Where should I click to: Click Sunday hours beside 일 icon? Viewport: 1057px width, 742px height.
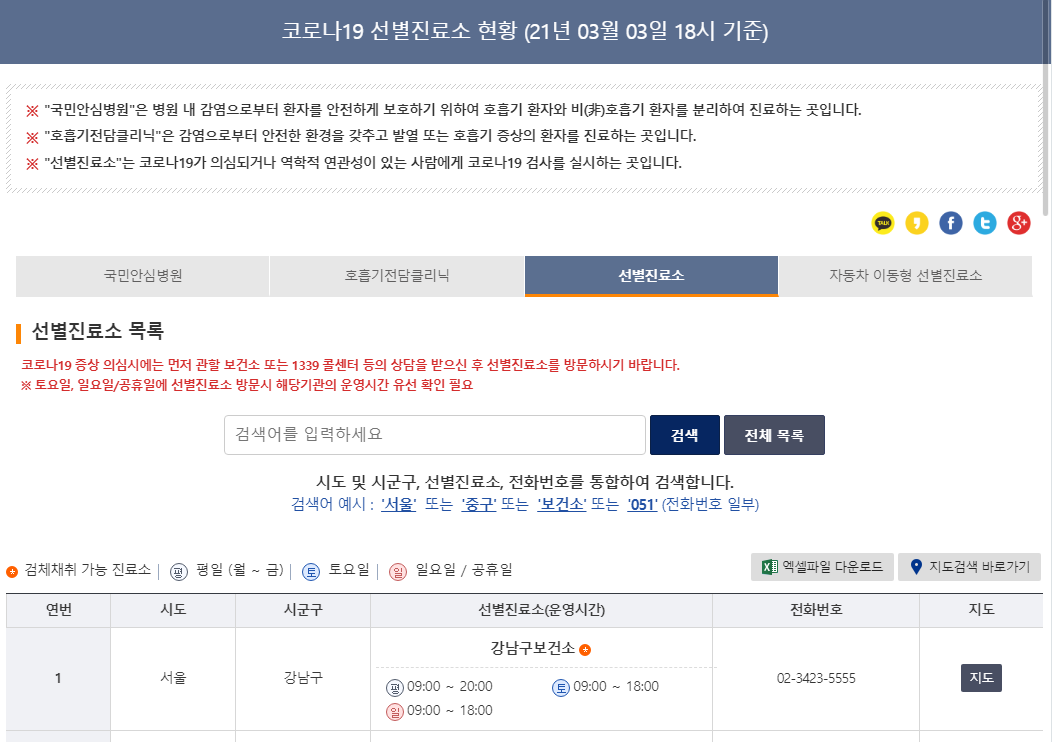click(x=450, y=711)
